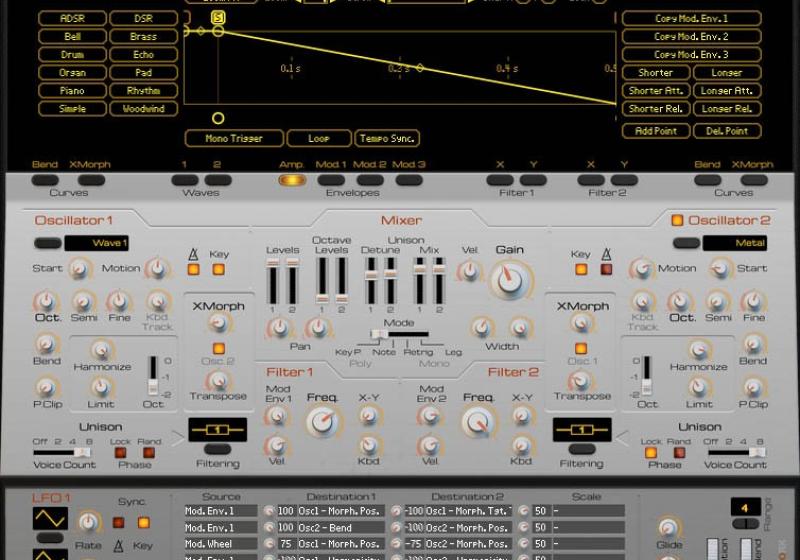
Task: Apply the Piano envelope preset
Action: 72,91
